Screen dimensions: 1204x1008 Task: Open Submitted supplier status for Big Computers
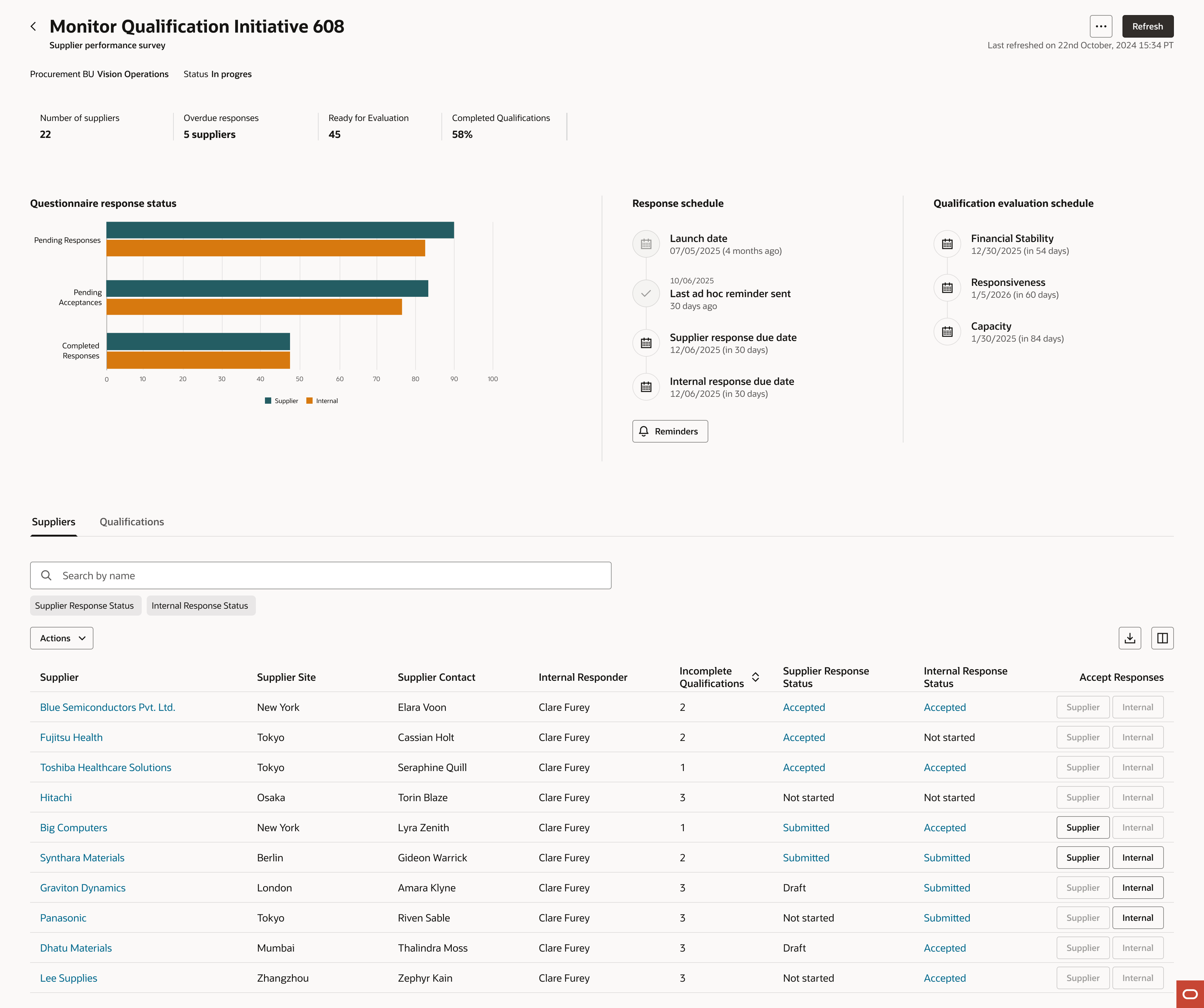coord(806,827)
